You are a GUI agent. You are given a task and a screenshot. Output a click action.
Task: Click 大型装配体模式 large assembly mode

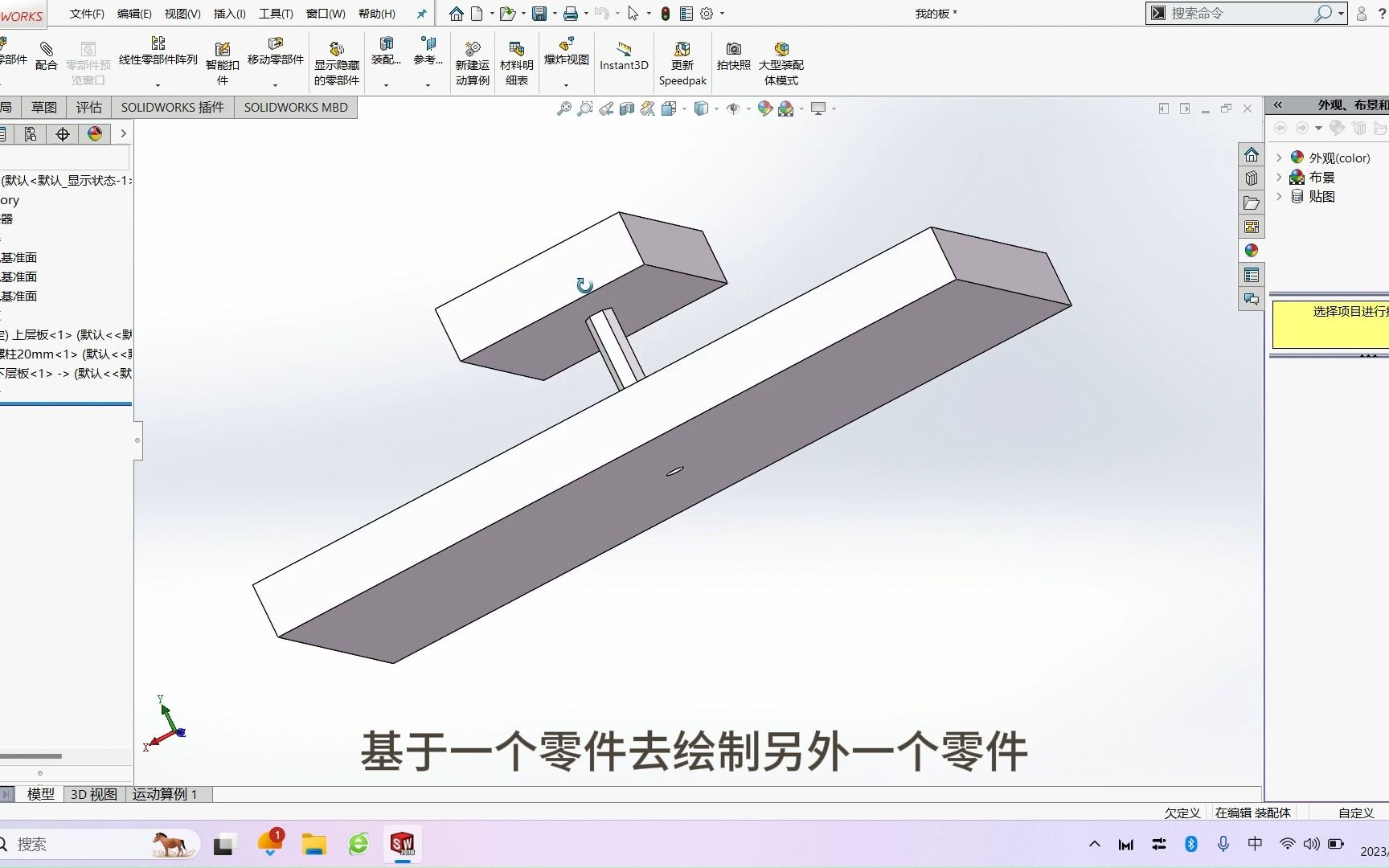(x=781, y=64)
